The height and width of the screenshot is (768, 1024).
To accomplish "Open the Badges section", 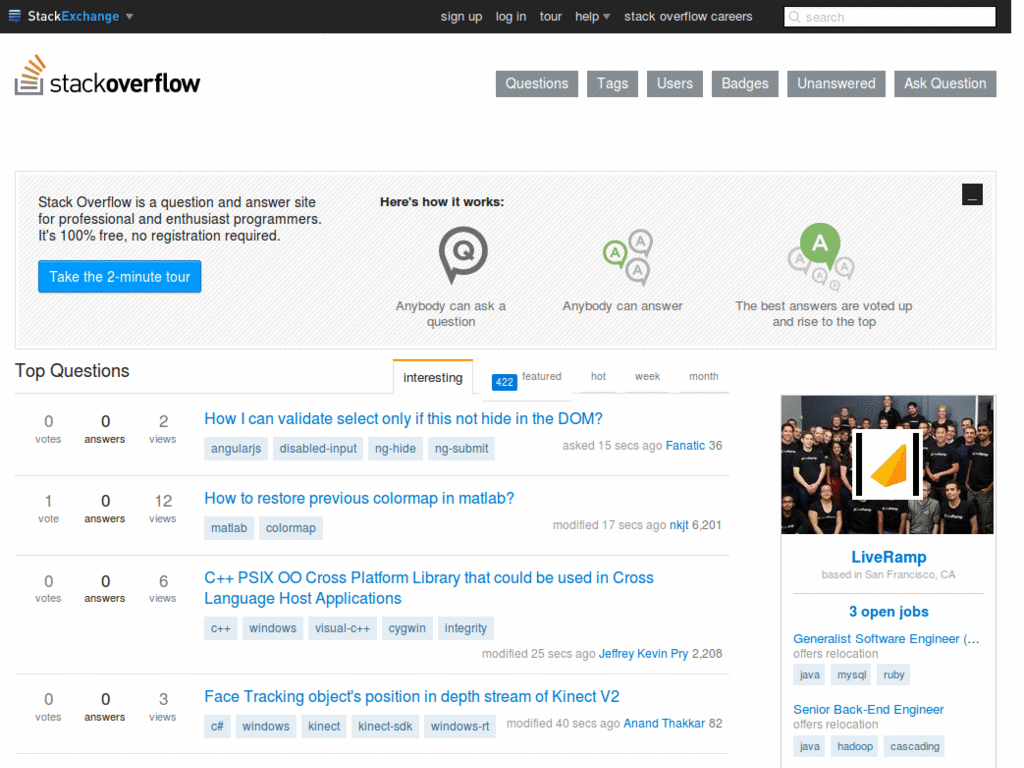I will 744,83.
